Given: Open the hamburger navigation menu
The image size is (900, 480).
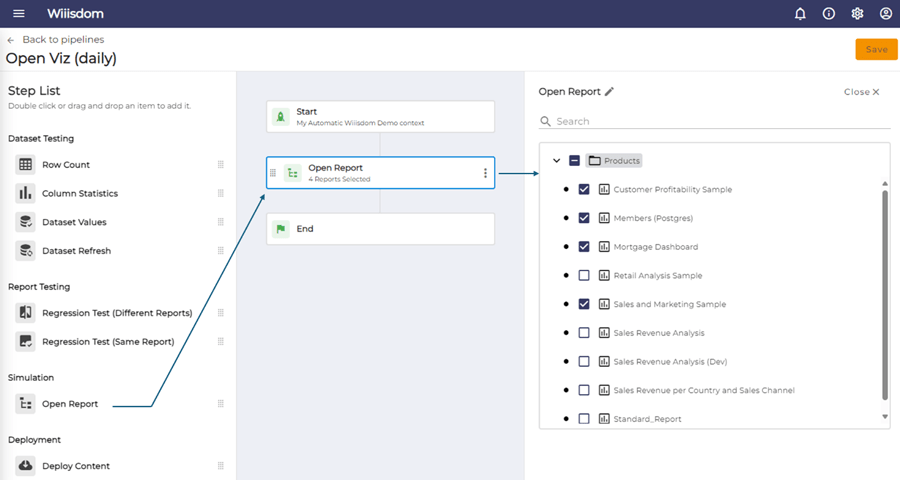Looking at the screenshot, I should (x=19, y=13).
